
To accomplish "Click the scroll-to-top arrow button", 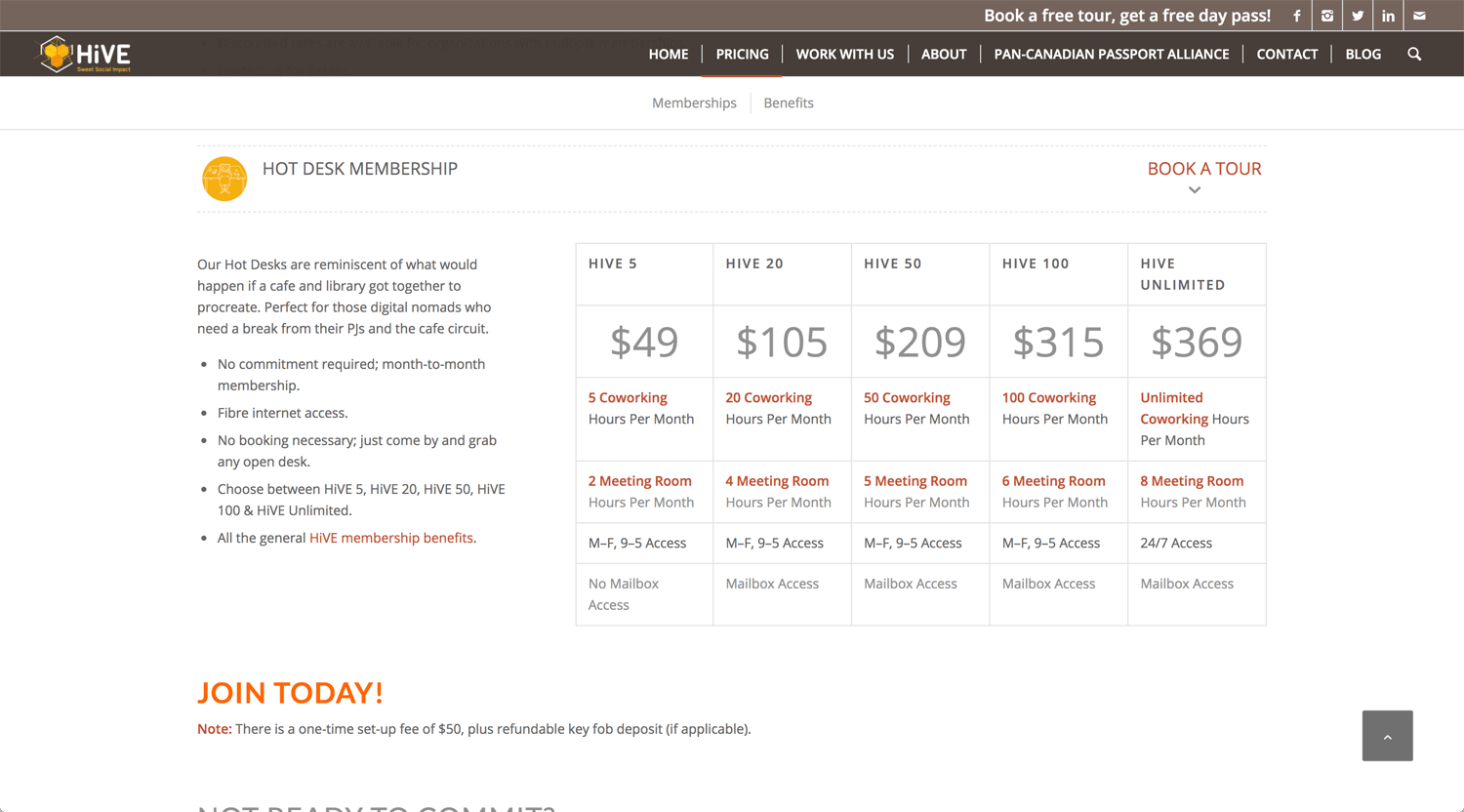I will [1387, 736].
